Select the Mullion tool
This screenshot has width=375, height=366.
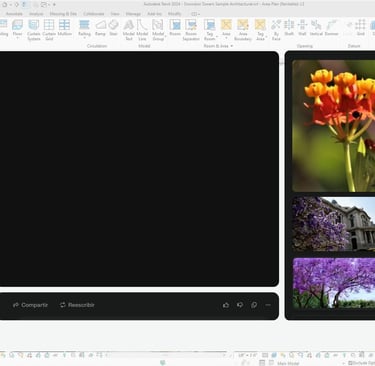click(x=65, y=27)
